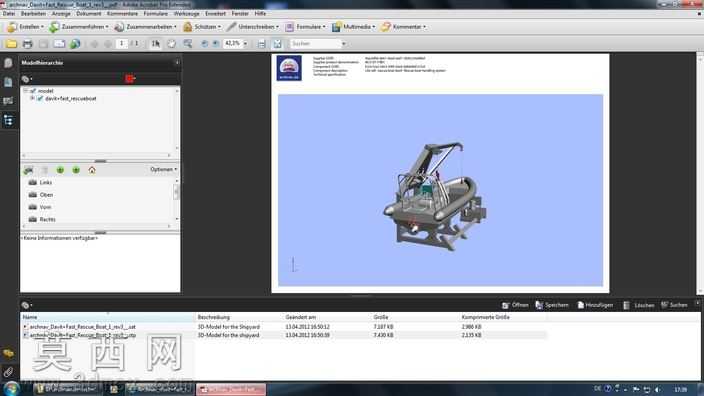Open the Formulare toolbar dropdown
The height and width of the screenshot is (396, 704).
[x=305, y=27]
